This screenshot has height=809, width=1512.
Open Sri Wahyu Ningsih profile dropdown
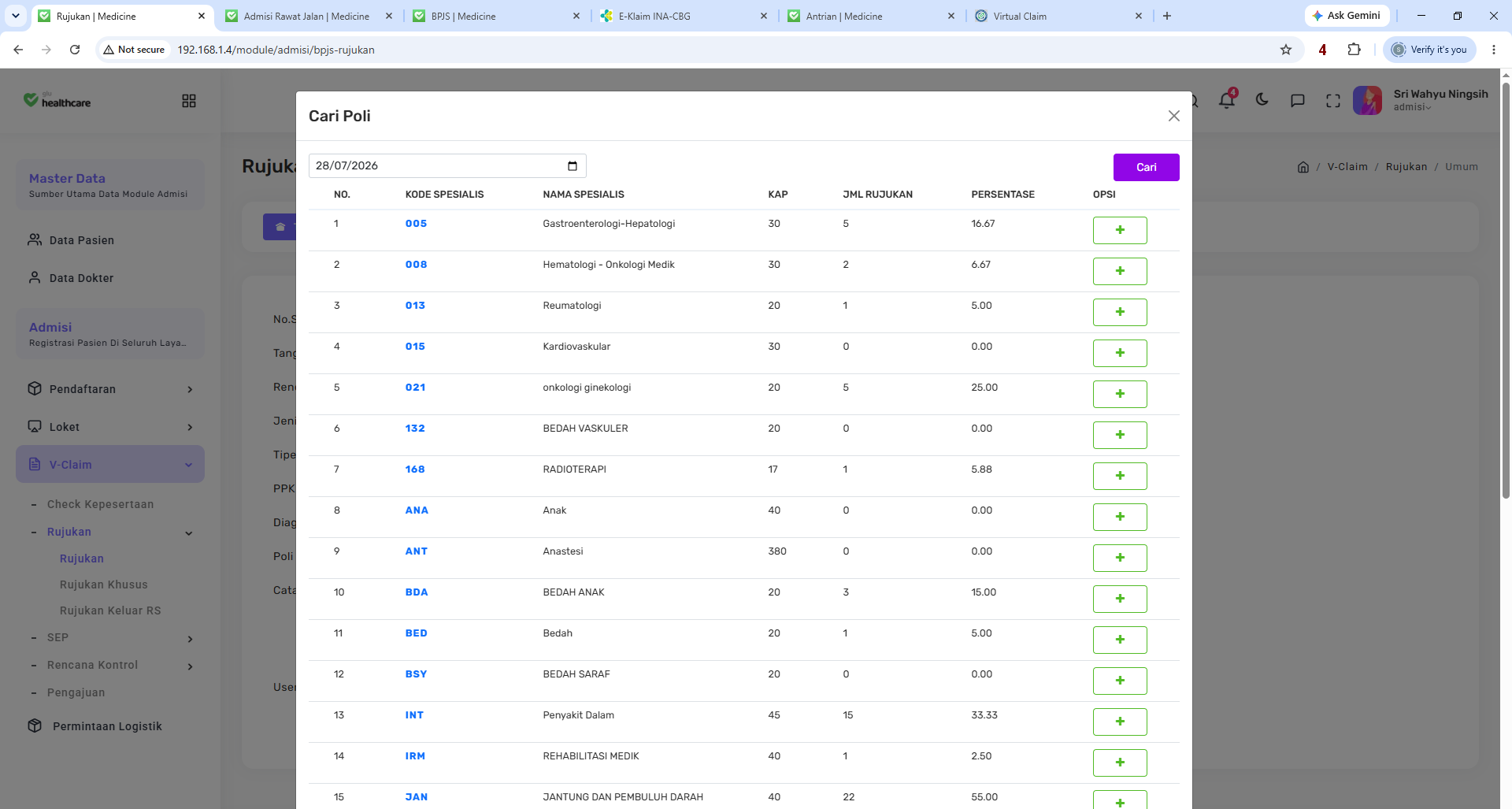(x=1421, y=100)
